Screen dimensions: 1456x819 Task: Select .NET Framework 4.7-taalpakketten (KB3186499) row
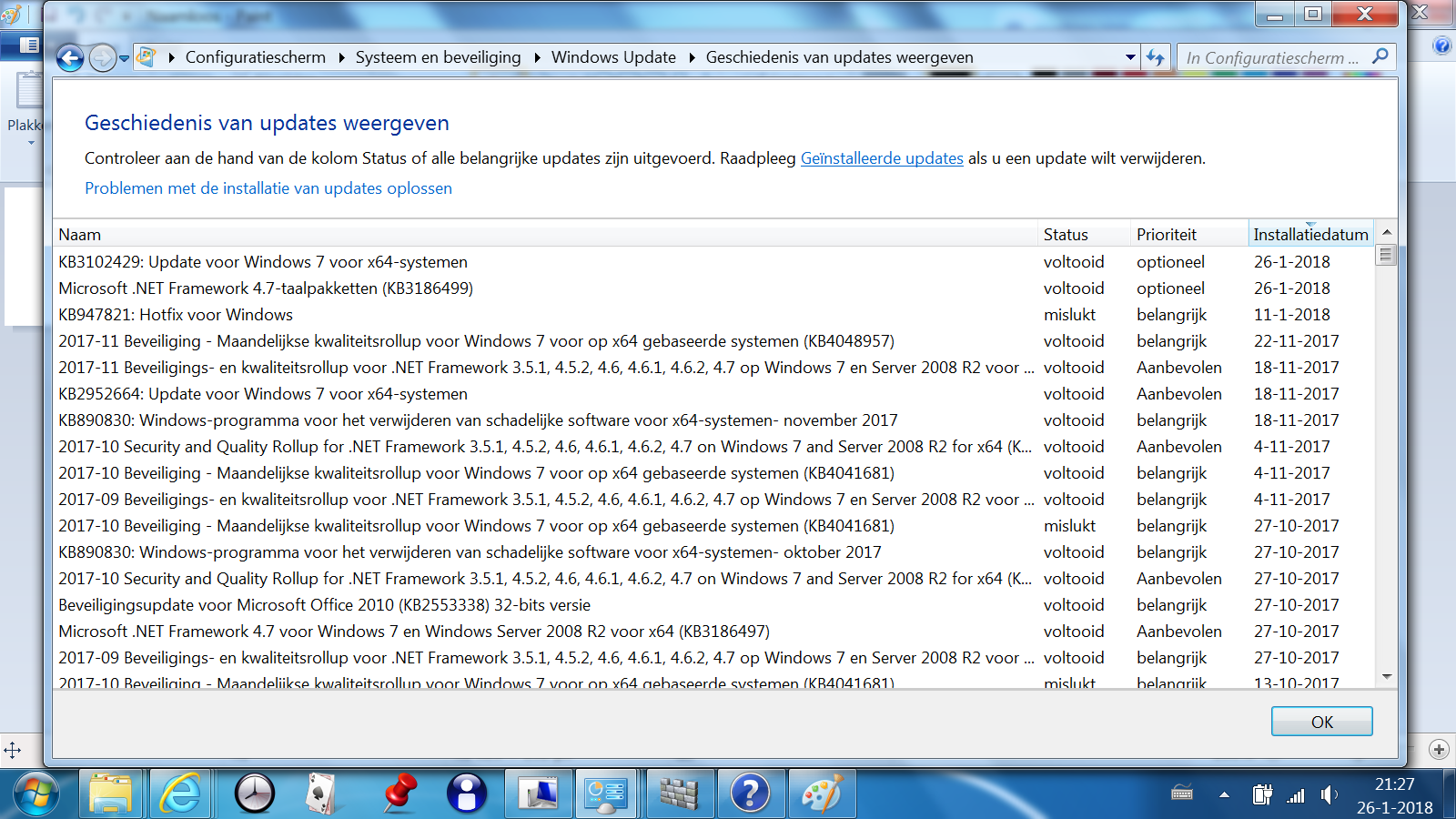713,288
